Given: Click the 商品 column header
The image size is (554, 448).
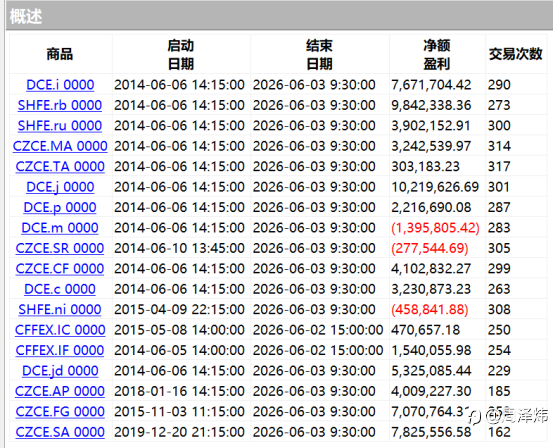Looking at the screenshot, I should (60, 54).
